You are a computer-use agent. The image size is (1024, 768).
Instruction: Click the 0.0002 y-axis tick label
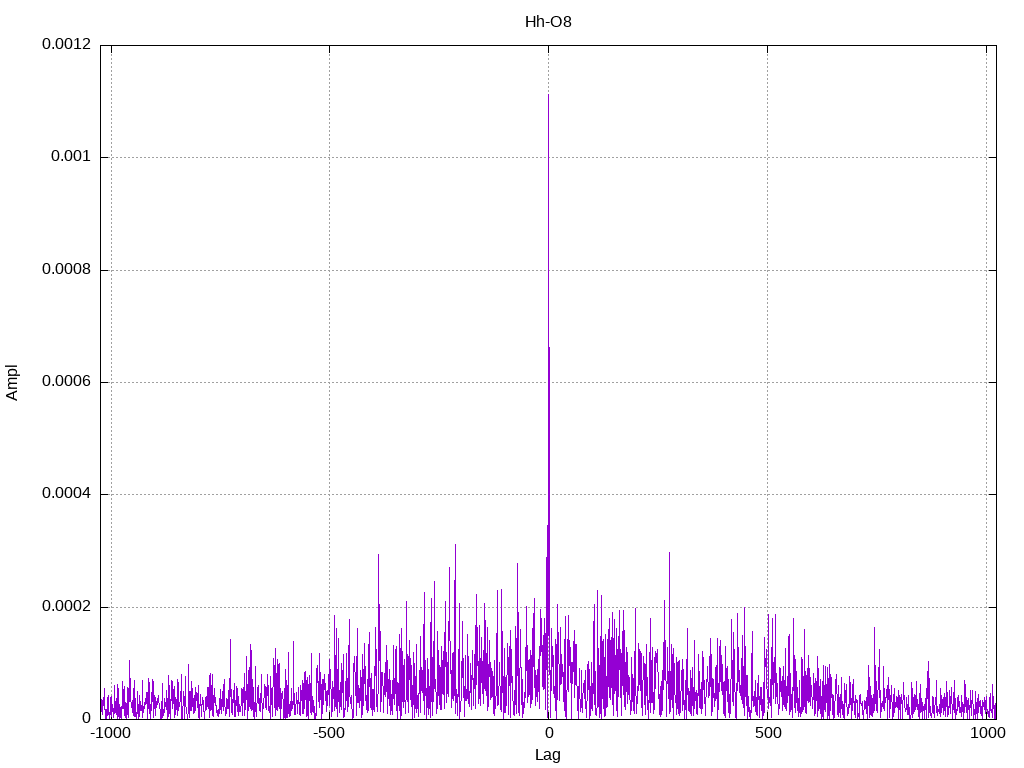click(x=67, y=606)
